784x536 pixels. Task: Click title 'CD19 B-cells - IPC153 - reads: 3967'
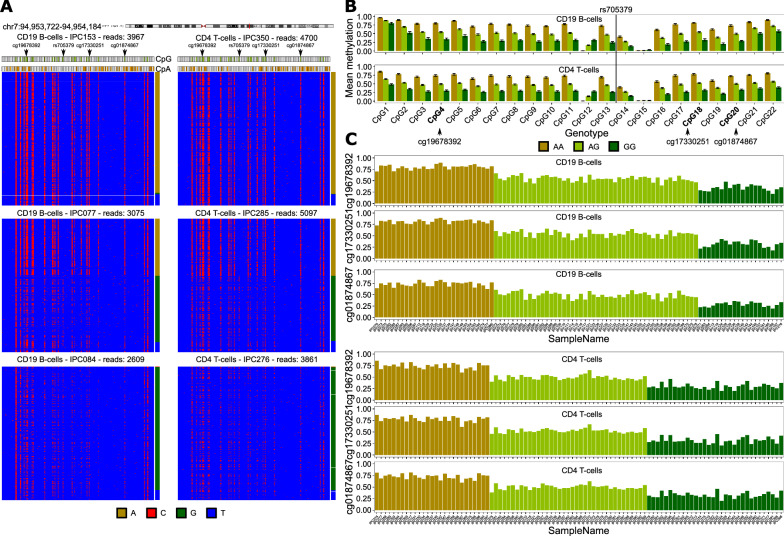[80, 37]
